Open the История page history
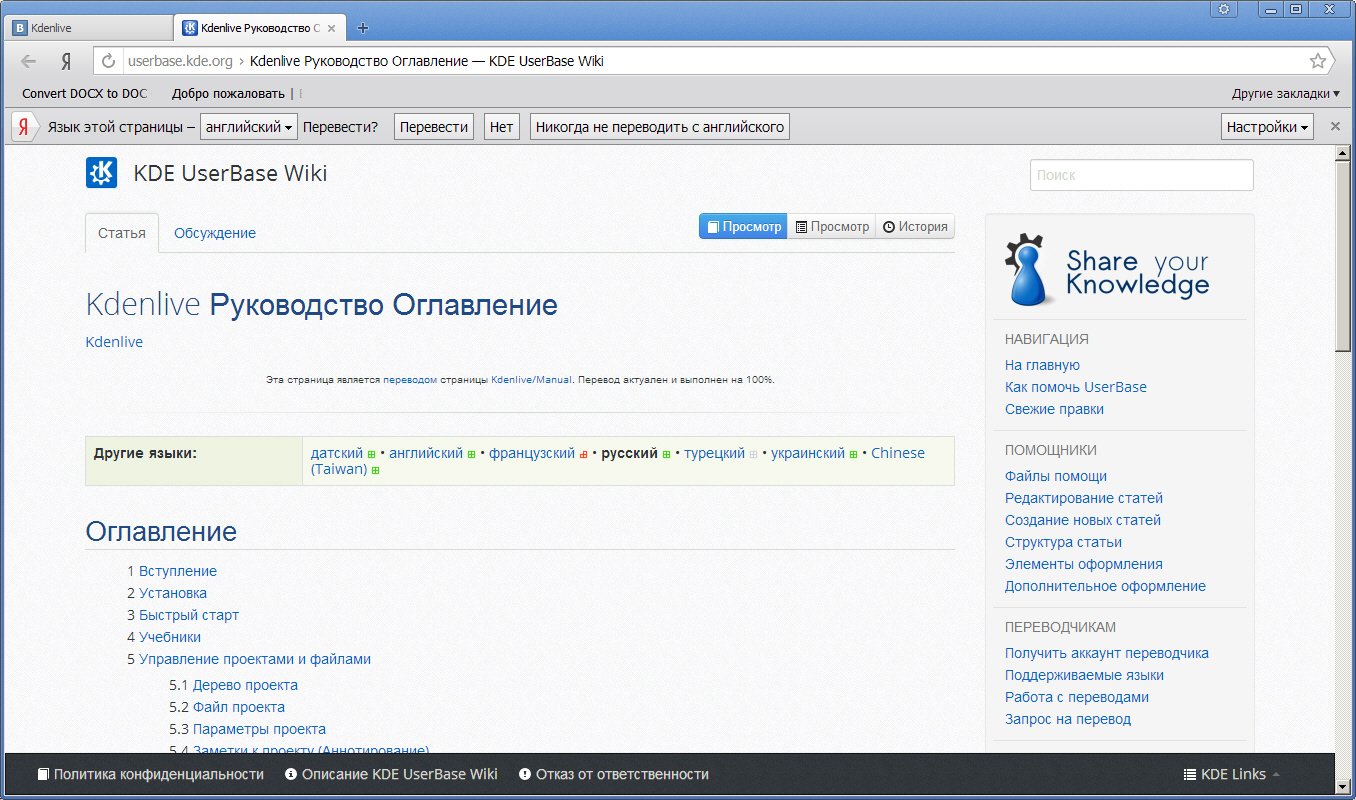 tap(915, 227)
